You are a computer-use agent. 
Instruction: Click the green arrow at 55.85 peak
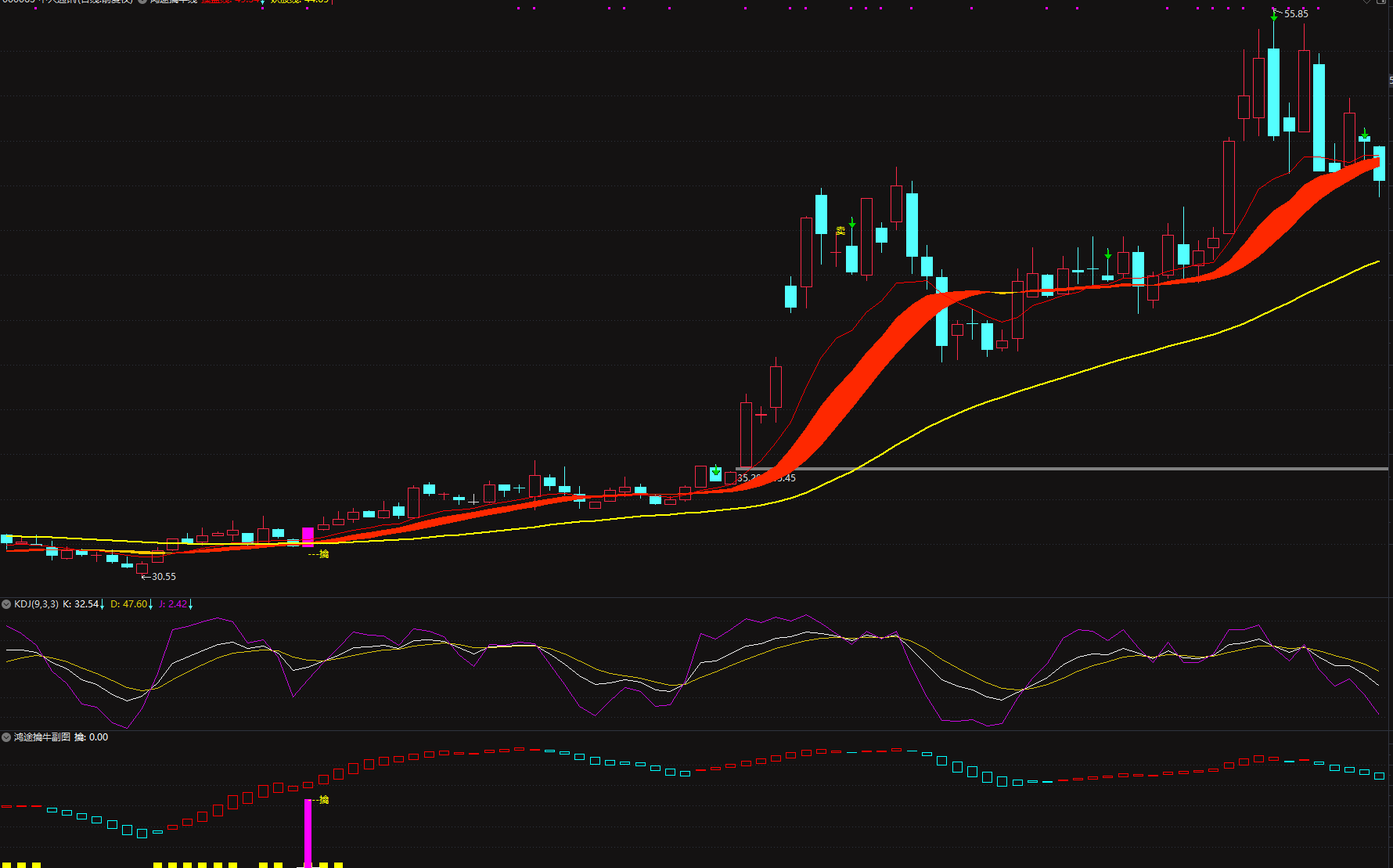[1274, 16]
